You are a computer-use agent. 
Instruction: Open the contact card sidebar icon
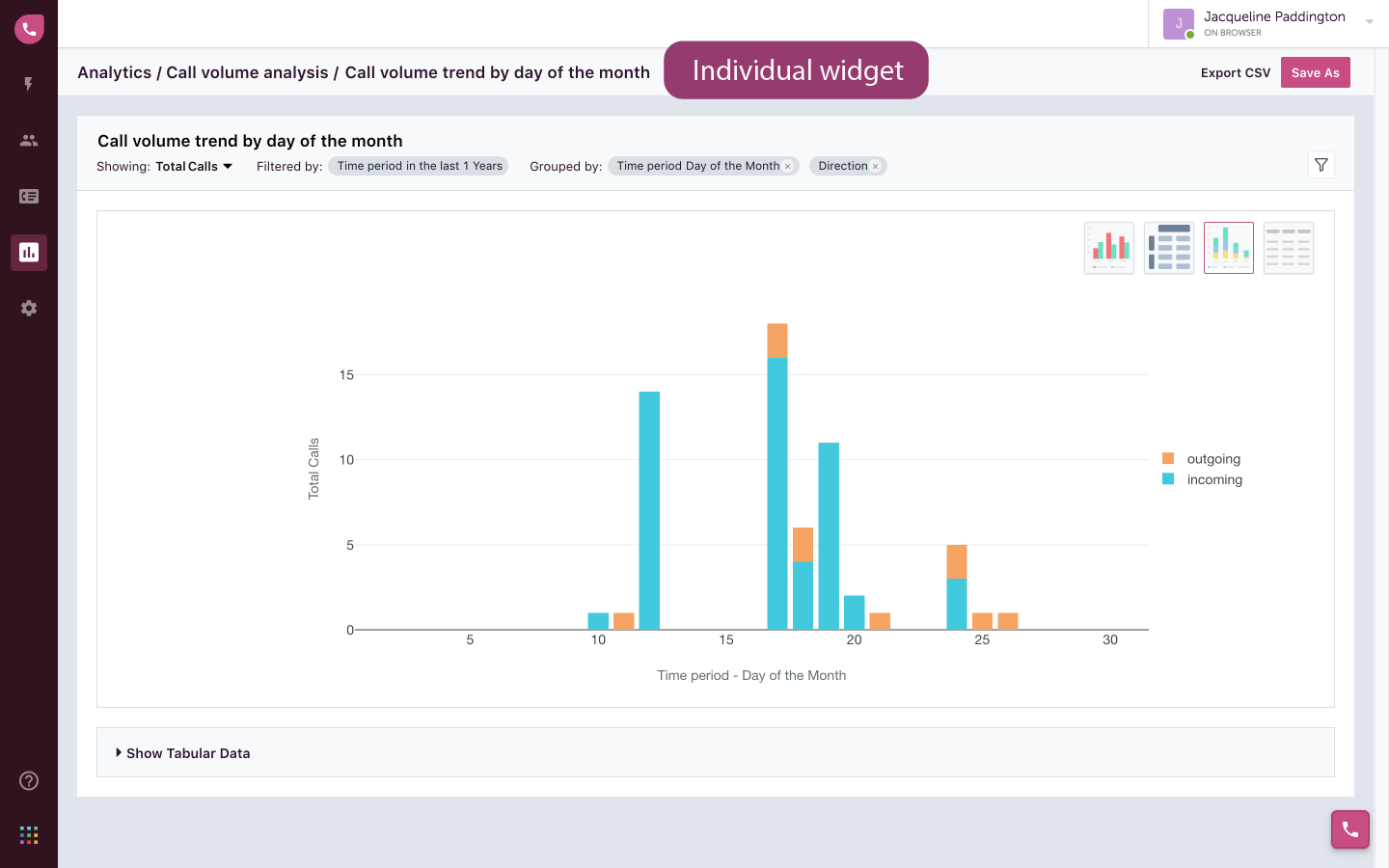29,196
